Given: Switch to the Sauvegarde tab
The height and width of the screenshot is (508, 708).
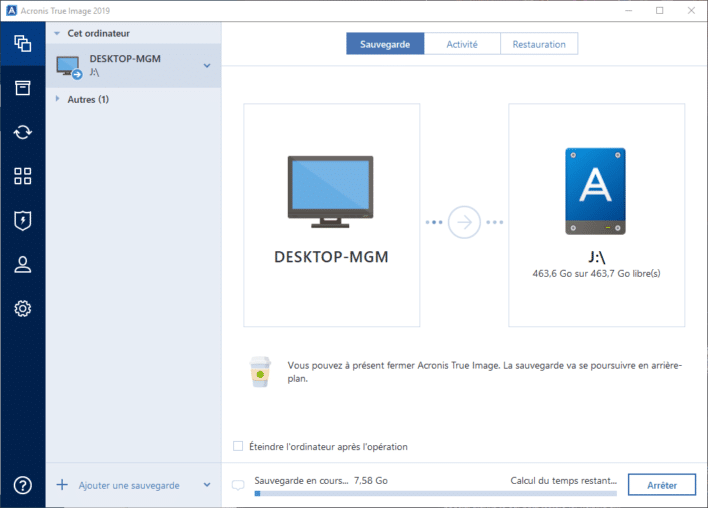Looking at the screenshot, I should pyautogui.click(x=385, y=44).
